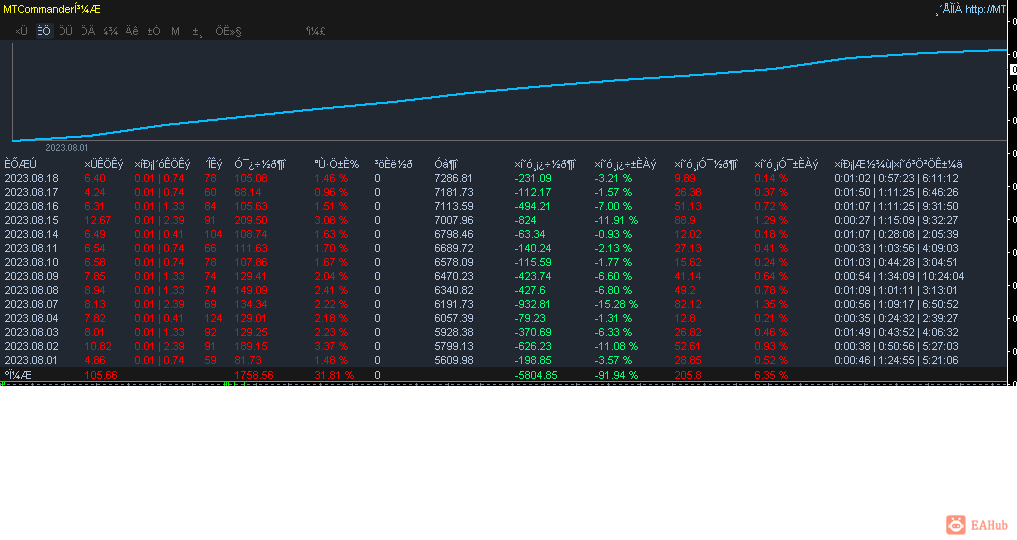This screenshot has height=540, width=1017.
Task: Click the -11.91 % cell
Action: [616, 220]
